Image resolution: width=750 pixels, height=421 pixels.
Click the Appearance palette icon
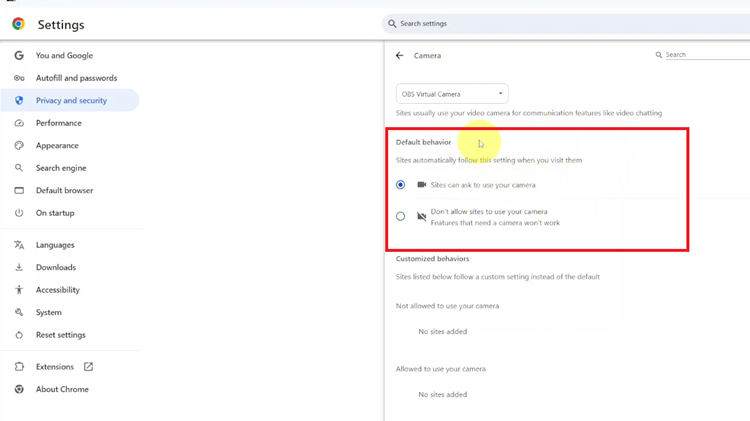tap(19, 145)
